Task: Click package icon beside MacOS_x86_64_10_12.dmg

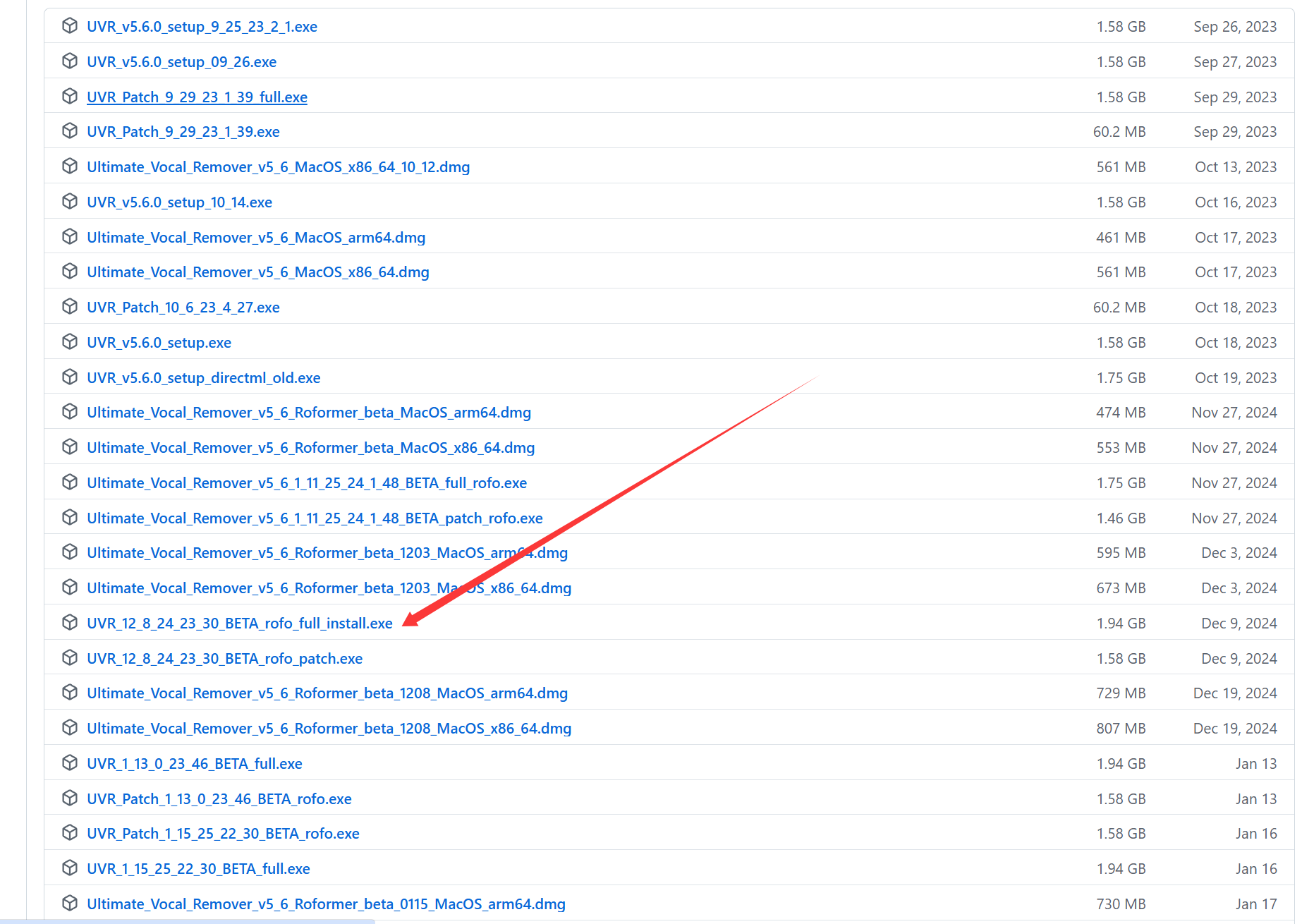Action: (70, 166)
